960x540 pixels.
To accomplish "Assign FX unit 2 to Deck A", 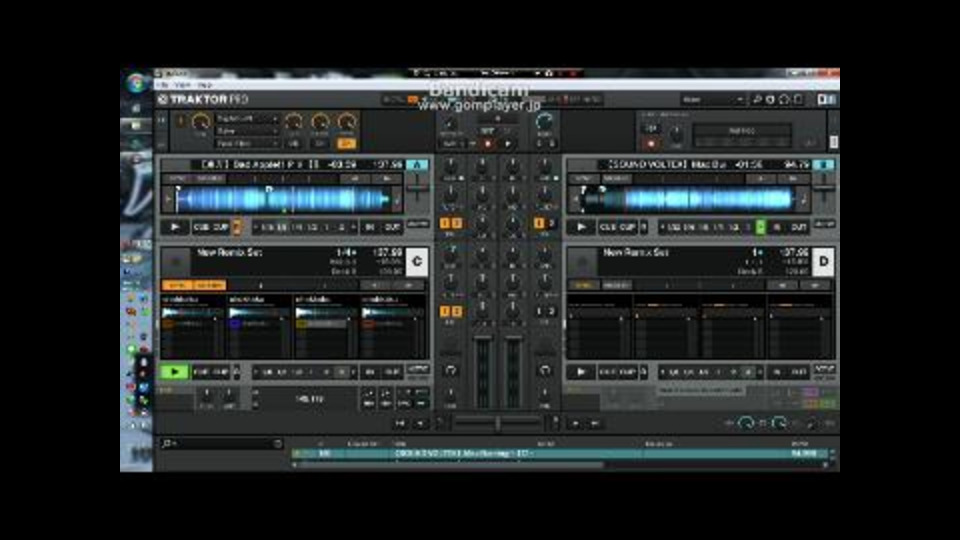I will (x=457, y=223).
